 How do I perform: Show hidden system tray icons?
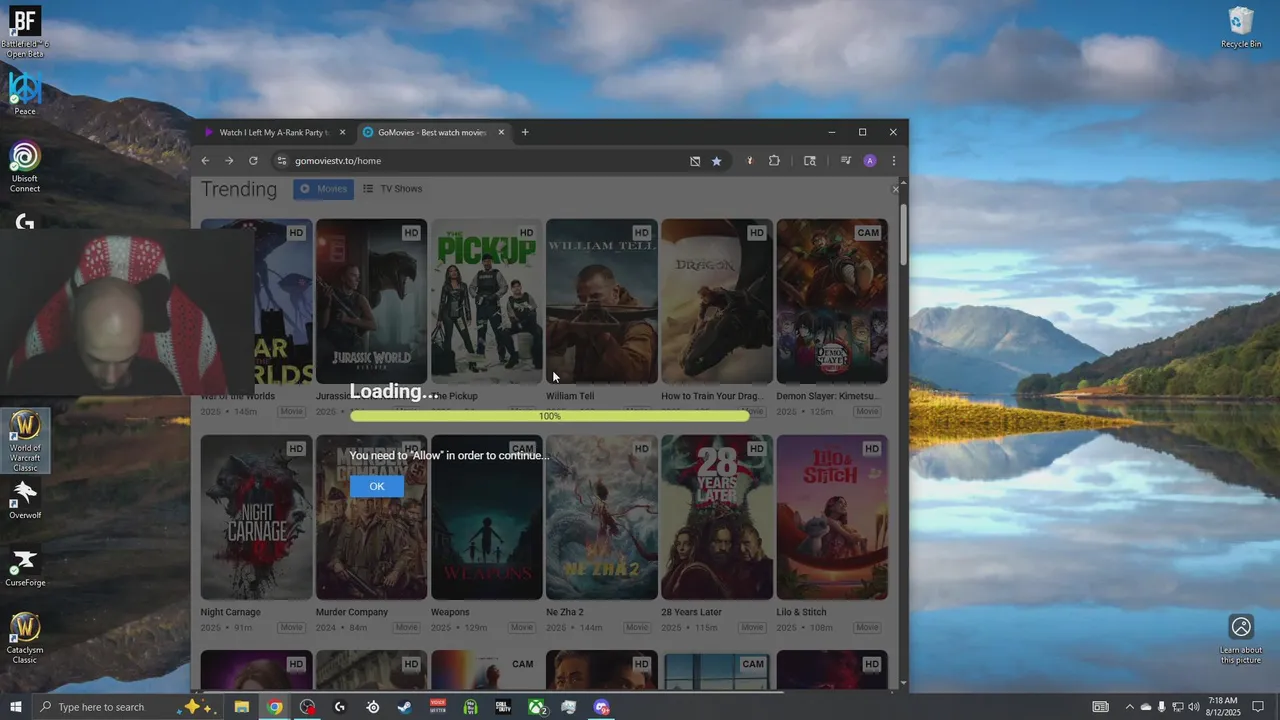coord(1130,707)
